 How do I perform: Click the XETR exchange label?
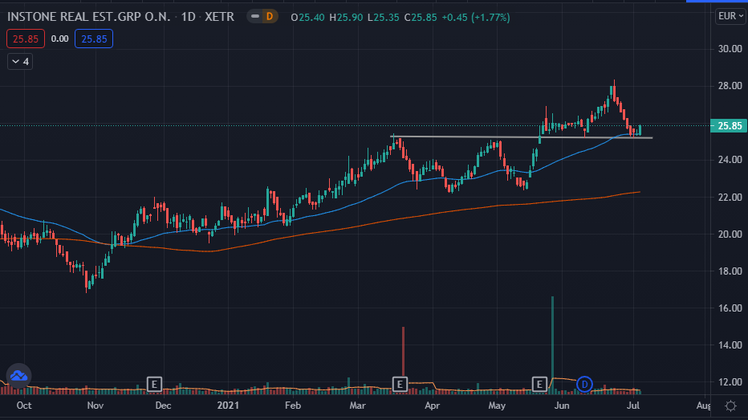pyautogui.click(x=219, y=17)
